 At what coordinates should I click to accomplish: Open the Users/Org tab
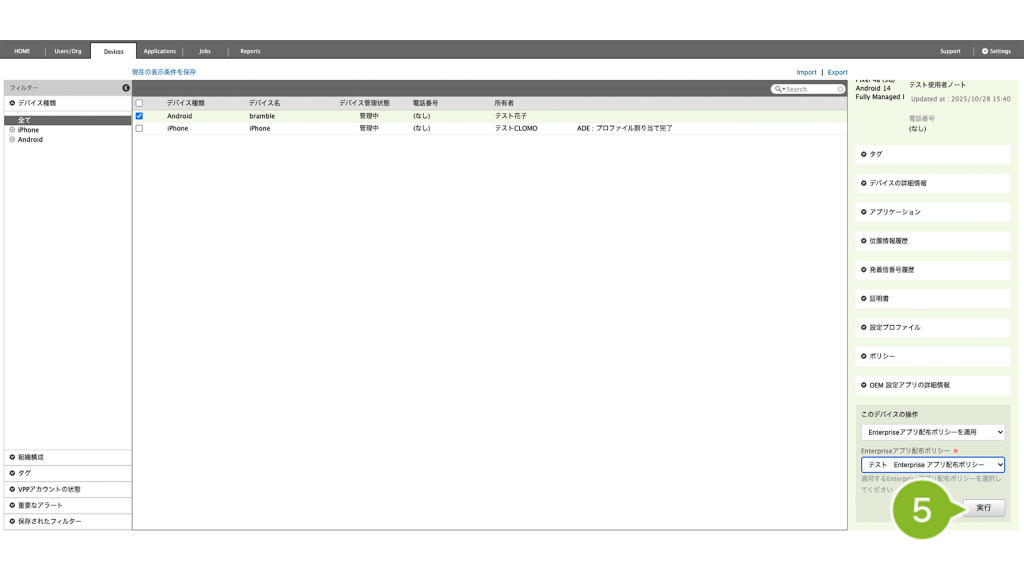coord(68,51)
